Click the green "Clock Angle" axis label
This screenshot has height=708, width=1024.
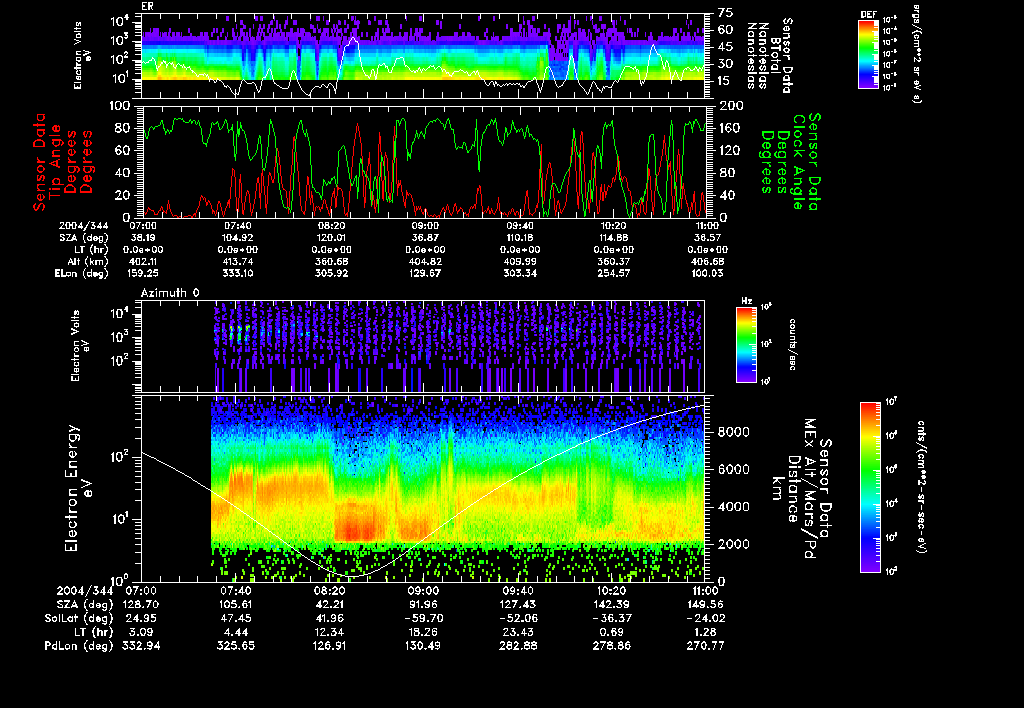point(798,162)
